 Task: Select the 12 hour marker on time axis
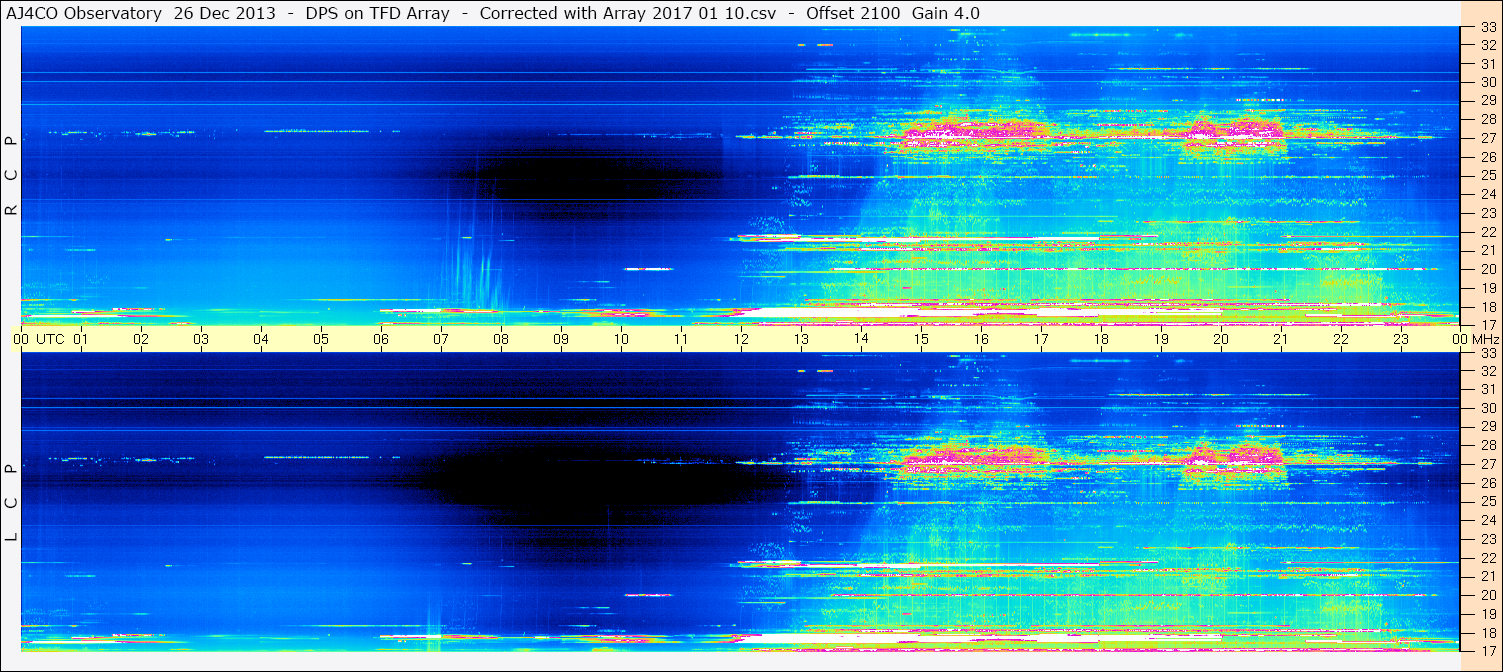pos(741,339)
